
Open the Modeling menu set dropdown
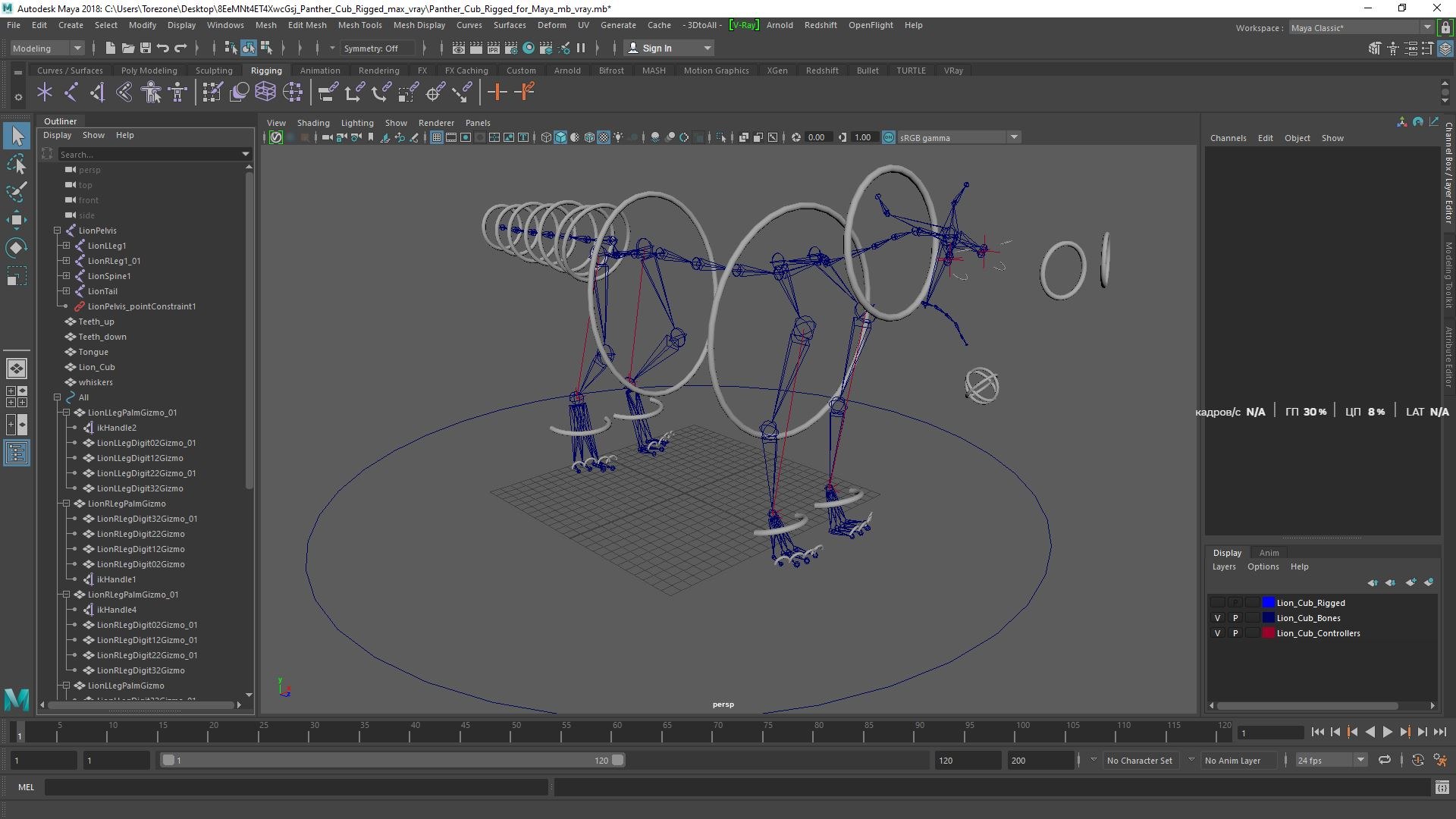47,48
